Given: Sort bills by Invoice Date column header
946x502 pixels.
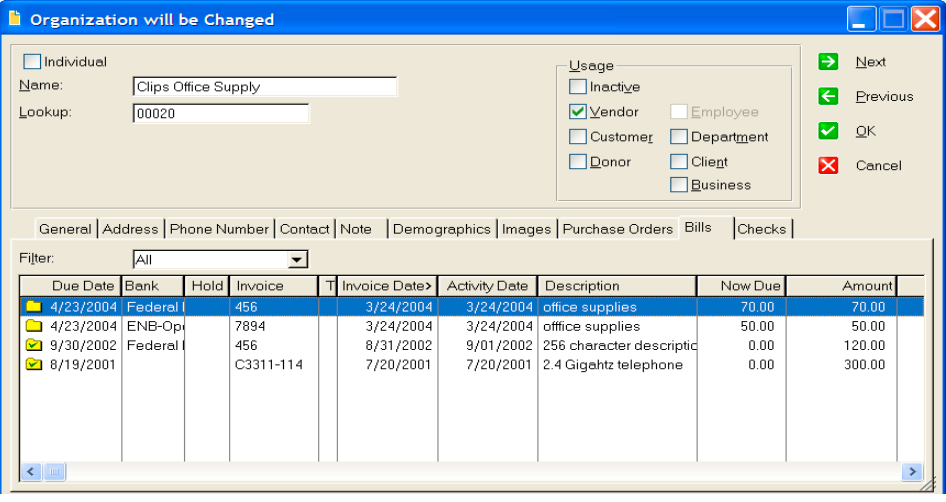Looking at the screenshot, I should [x=387, y=286].
